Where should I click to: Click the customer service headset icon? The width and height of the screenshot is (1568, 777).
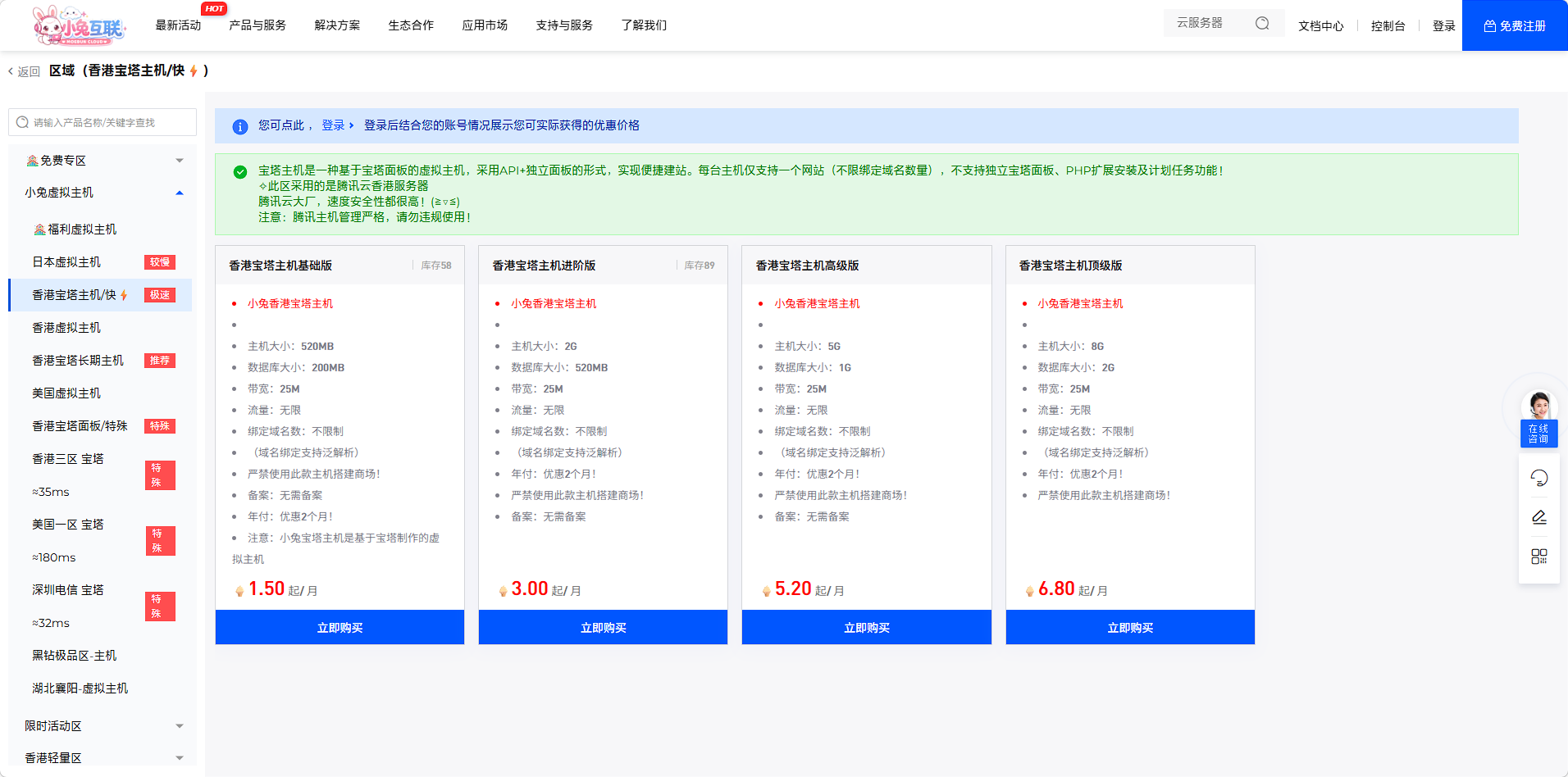coord(1538,478)
